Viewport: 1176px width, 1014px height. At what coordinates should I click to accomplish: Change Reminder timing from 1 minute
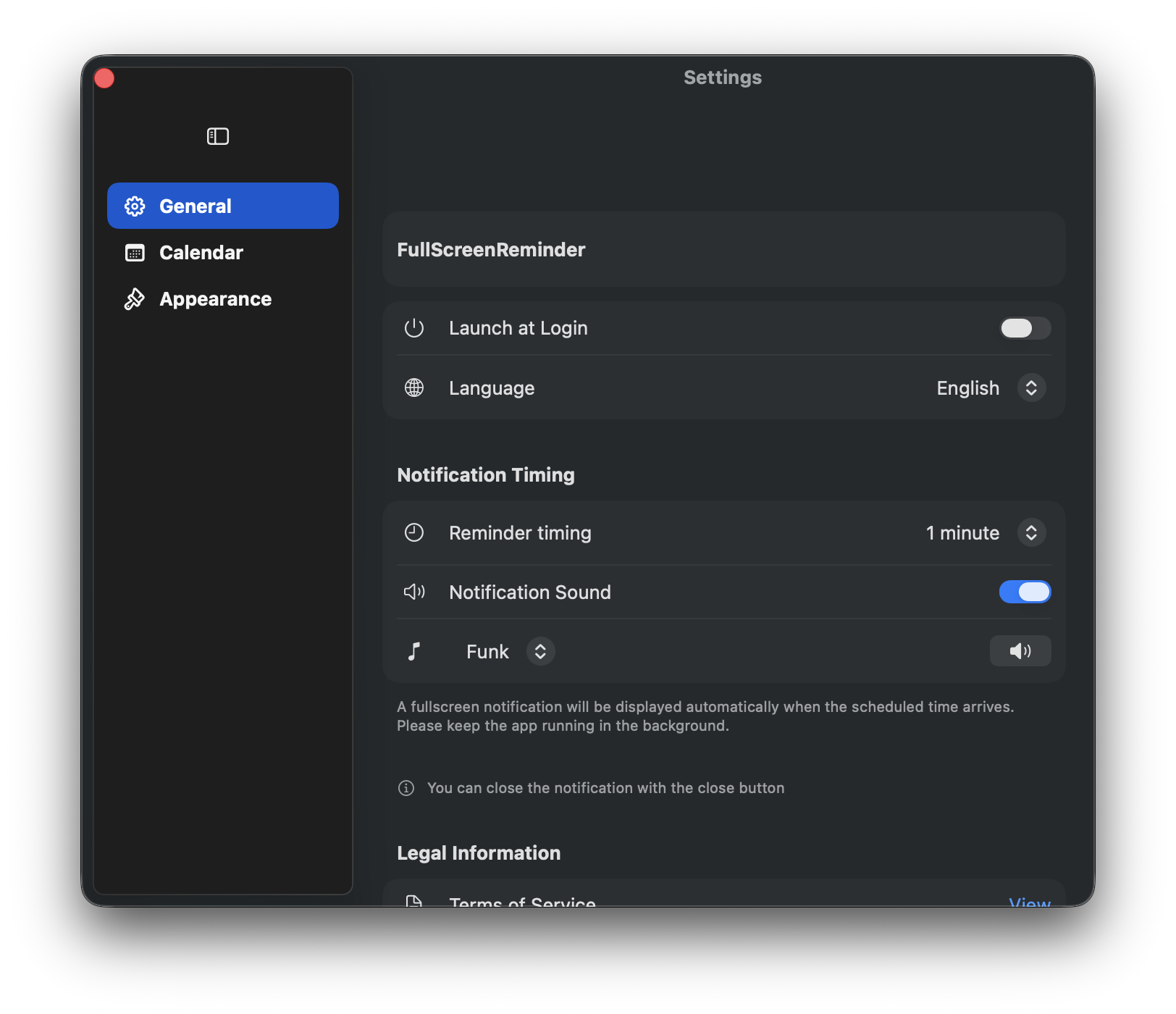tap(1031, 532)
